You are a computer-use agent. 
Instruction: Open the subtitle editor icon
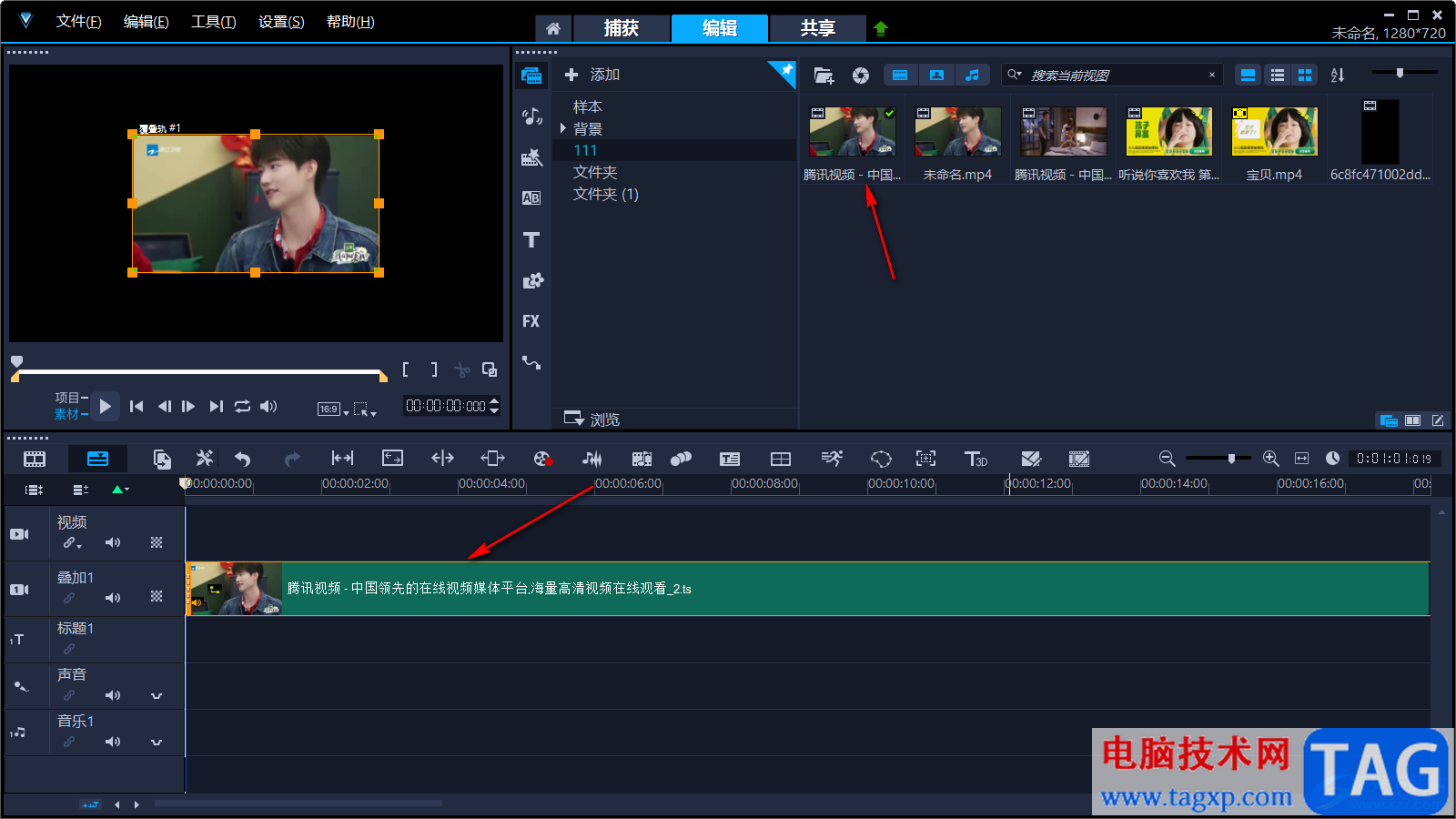click(x=730, y=459)
